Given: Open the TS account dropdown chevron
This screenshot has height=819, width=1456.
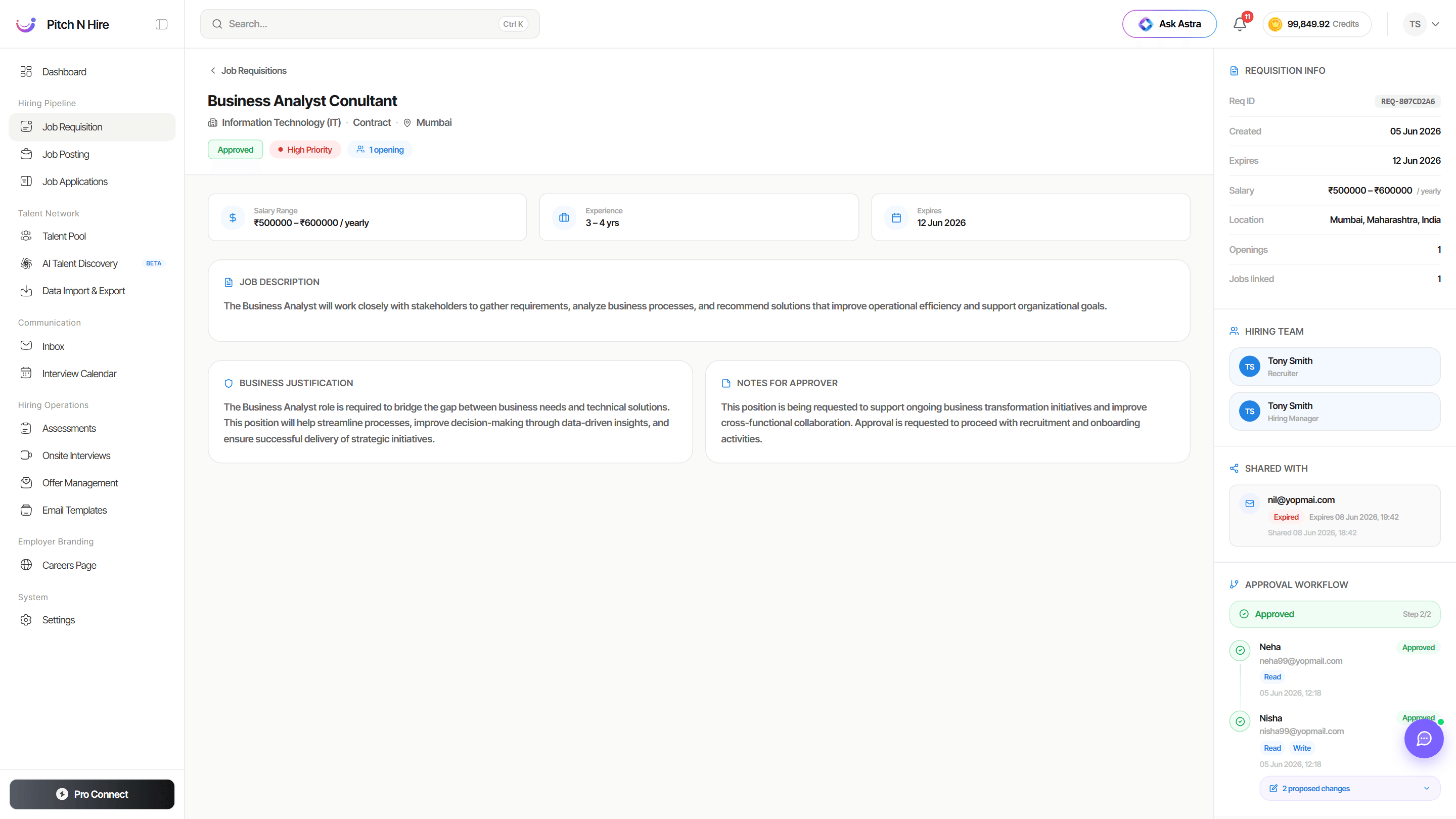Looking at the screenshot, I should coord(1435,24).
